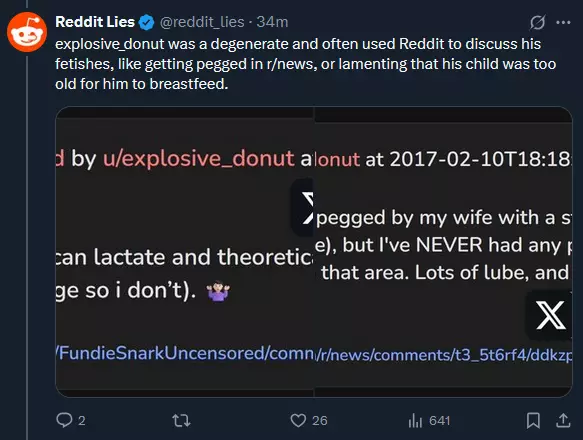This screenshot has width=583, height=440.
Task: Open left image with u/explosive_donut text
Action: [184, 252]
